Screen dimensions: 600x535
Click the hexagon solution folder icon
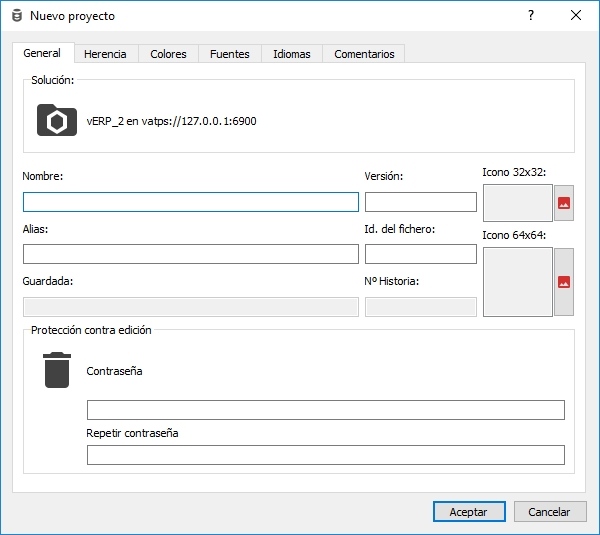click(57, 120)
